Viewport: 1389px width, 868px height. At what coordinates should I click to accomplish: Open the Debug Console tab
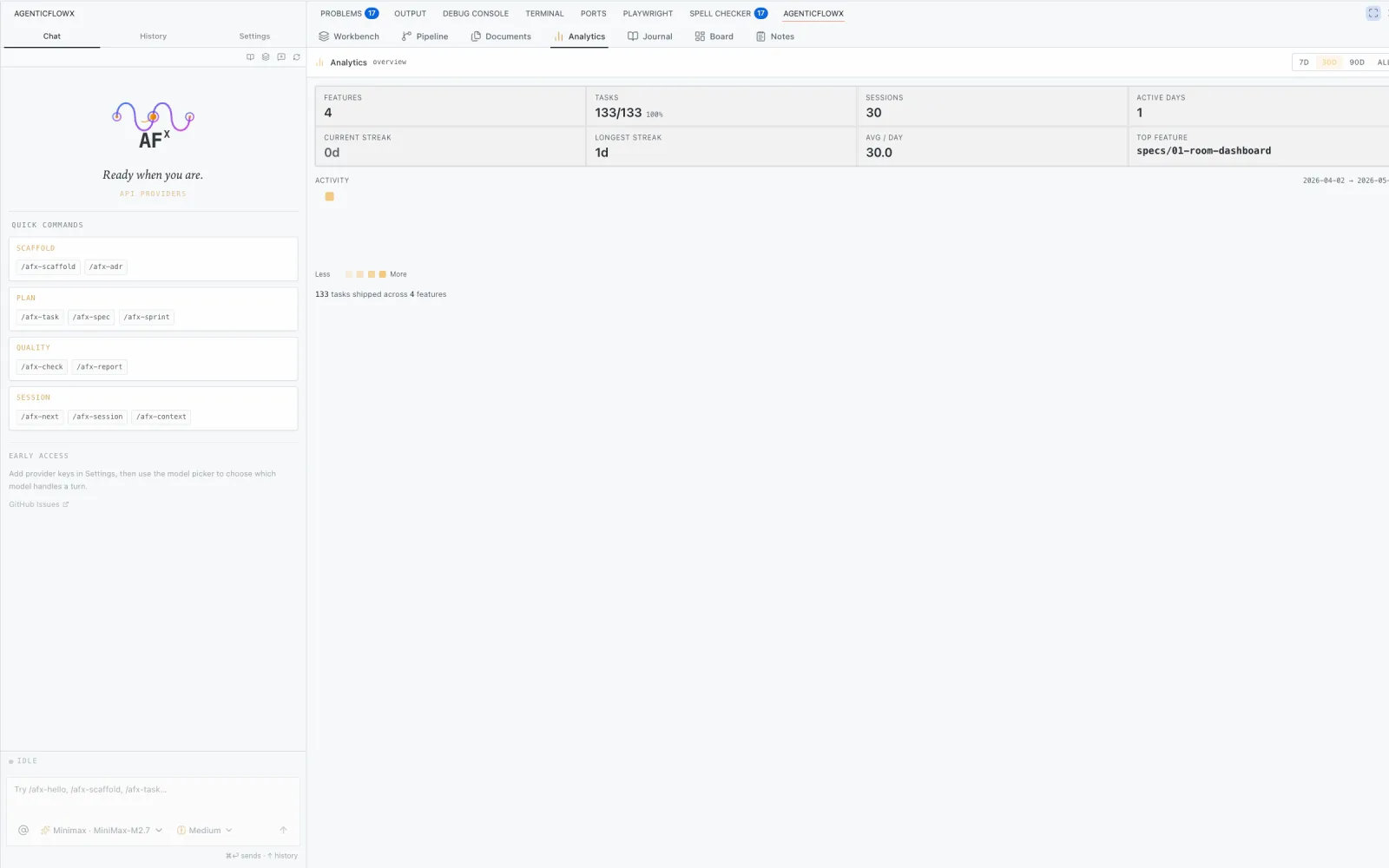tap(476, 13)
